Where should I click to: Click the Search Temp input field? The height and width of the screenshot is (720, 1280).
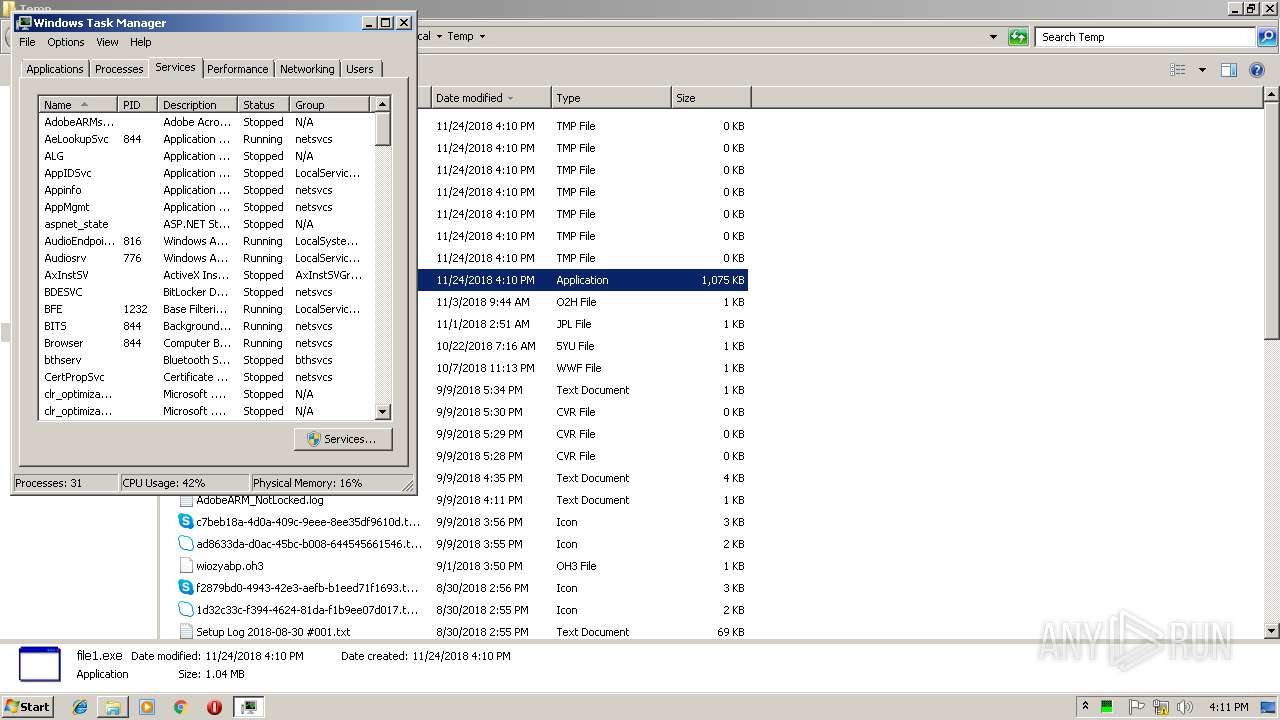pos(1146,37)
